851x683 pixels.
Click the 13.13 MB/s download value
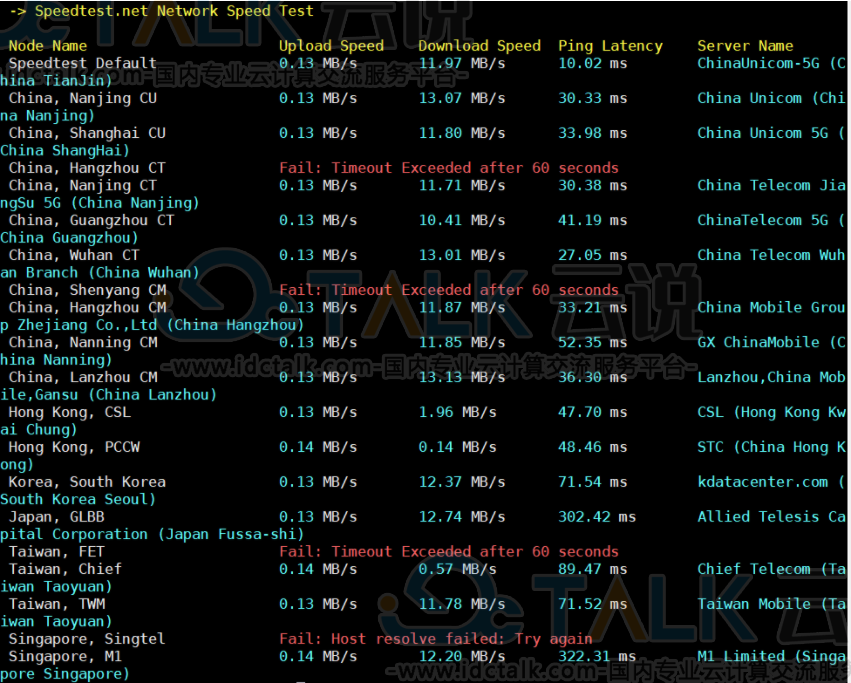tap(462, 377)
